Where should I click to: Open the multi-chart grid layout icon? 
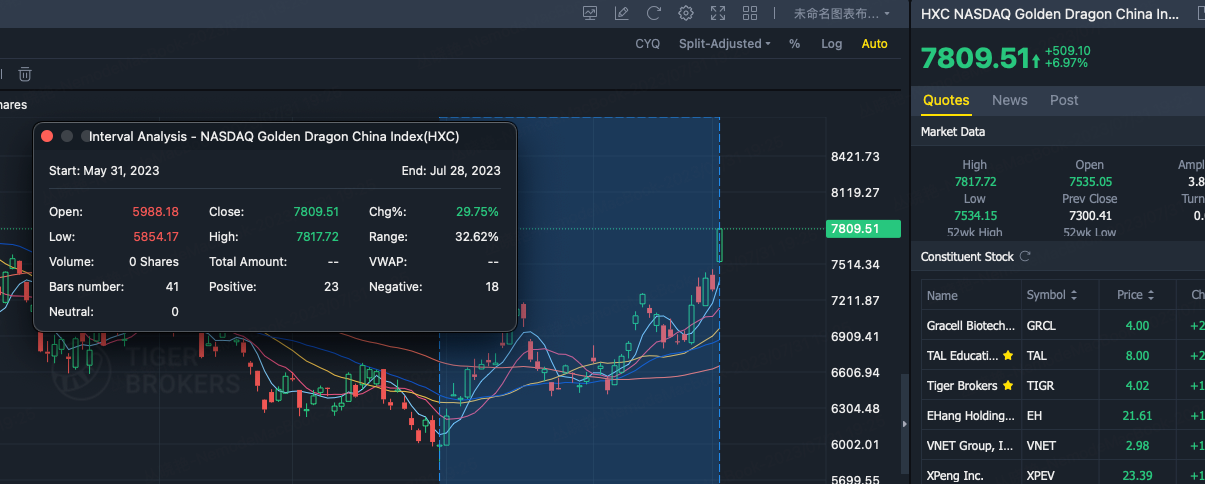tap(750, 13)
